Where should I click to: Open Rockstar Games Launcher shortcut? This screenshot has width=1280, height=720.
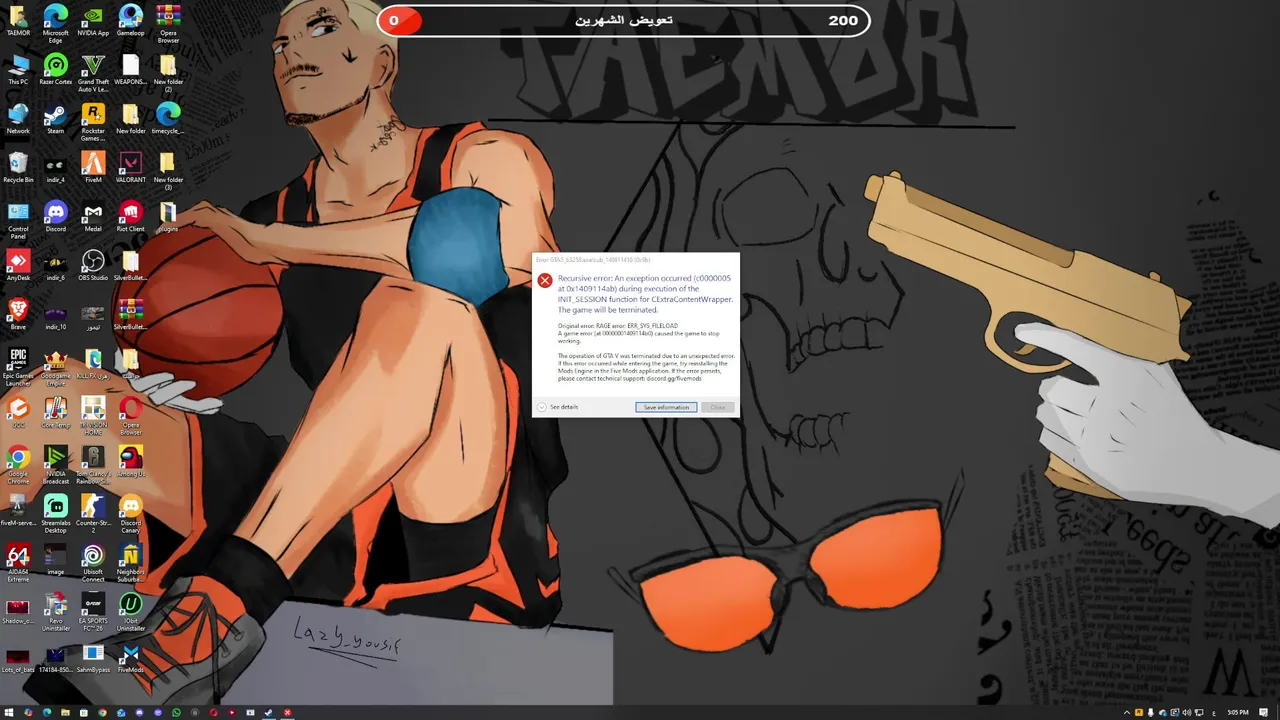tap(93, 121)
